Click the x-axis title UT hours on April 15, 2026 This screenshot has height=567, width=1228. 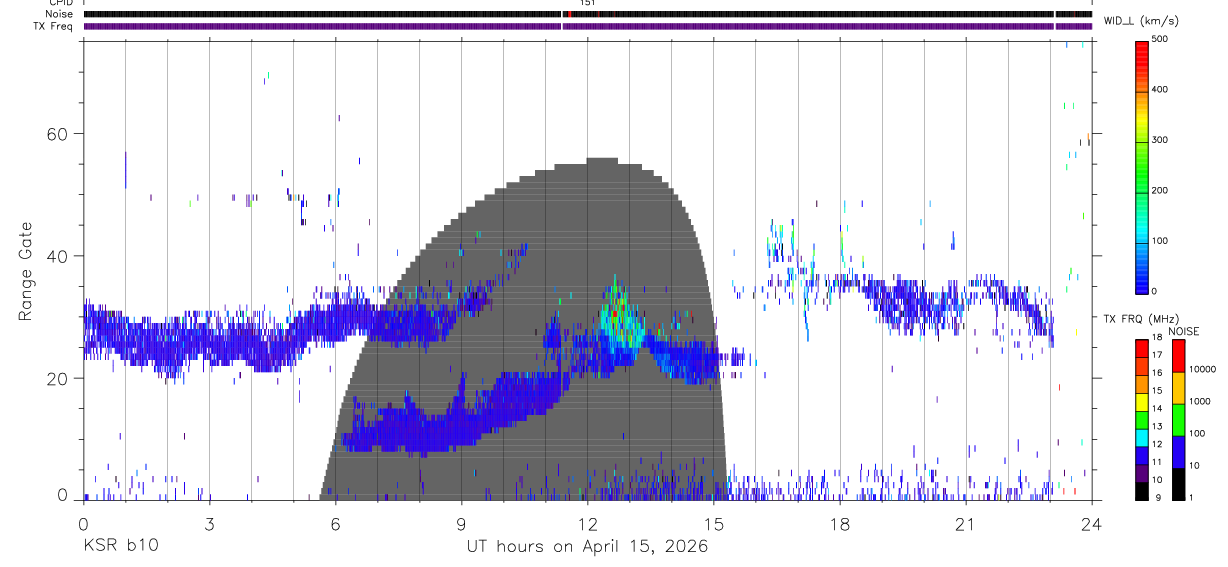(x=587, y=547)
